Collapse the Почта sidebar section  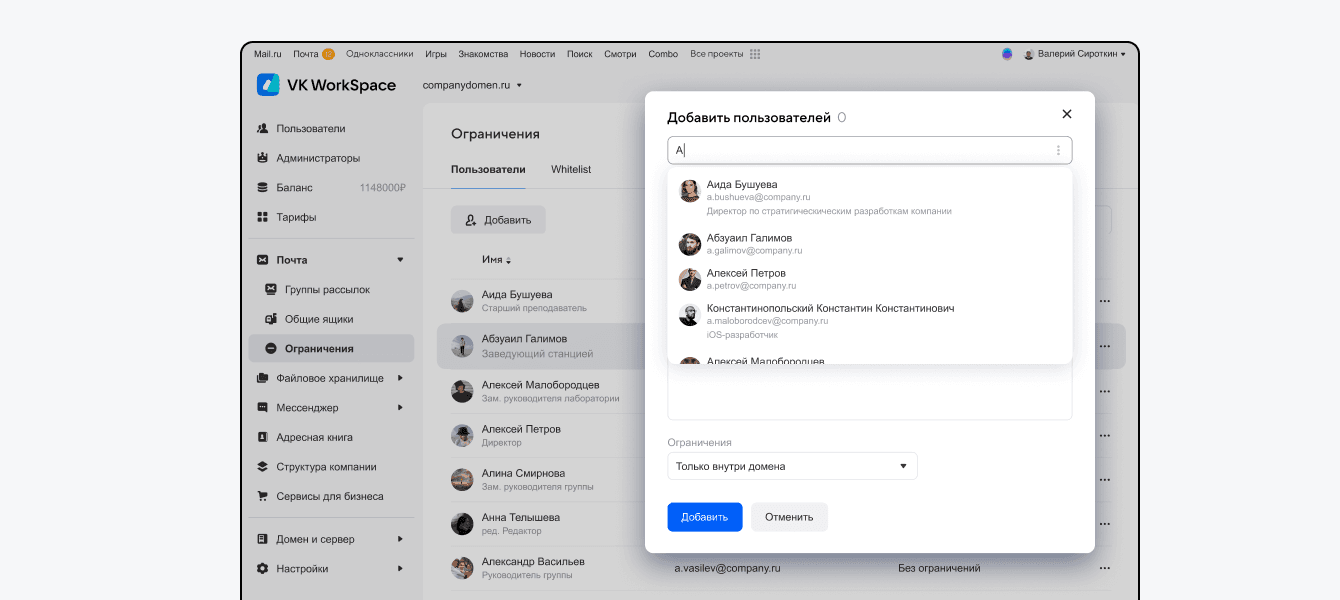[x=400, y=260]
